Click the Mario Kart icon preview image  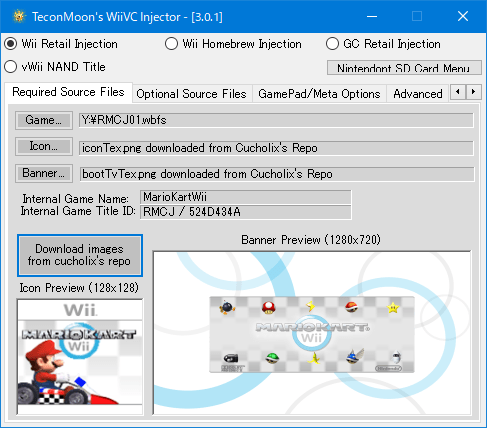(80, 357)
